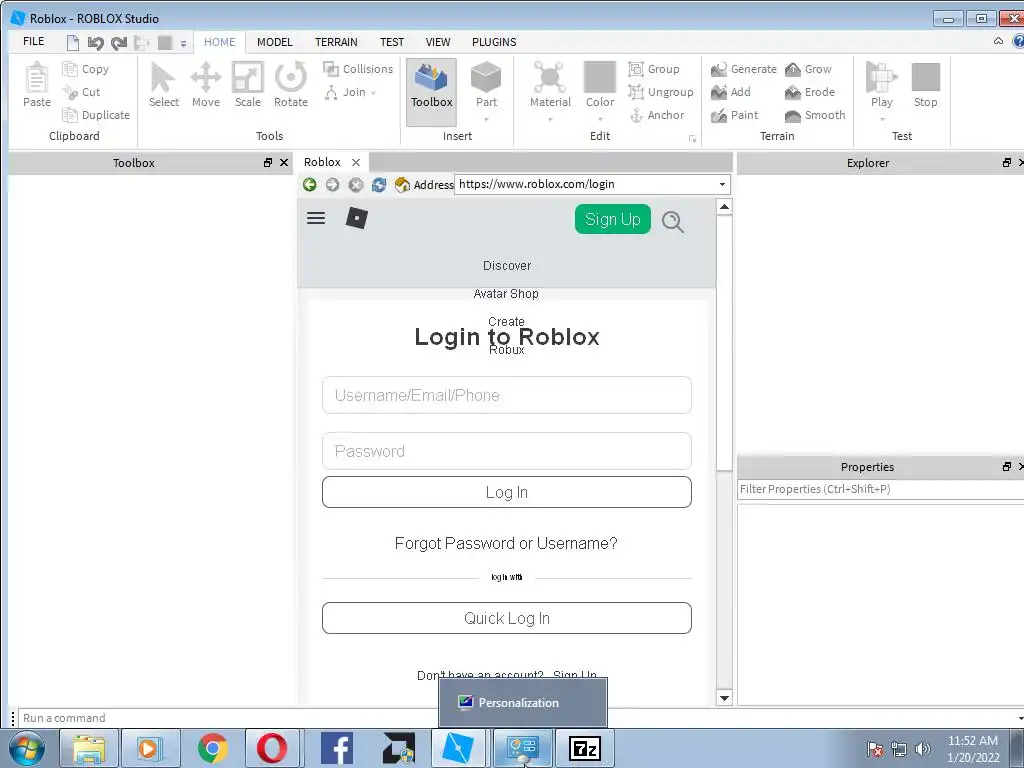Switch to the TERRAIN ribbon tab
The image size is (1024, 768).
point(336,42)
